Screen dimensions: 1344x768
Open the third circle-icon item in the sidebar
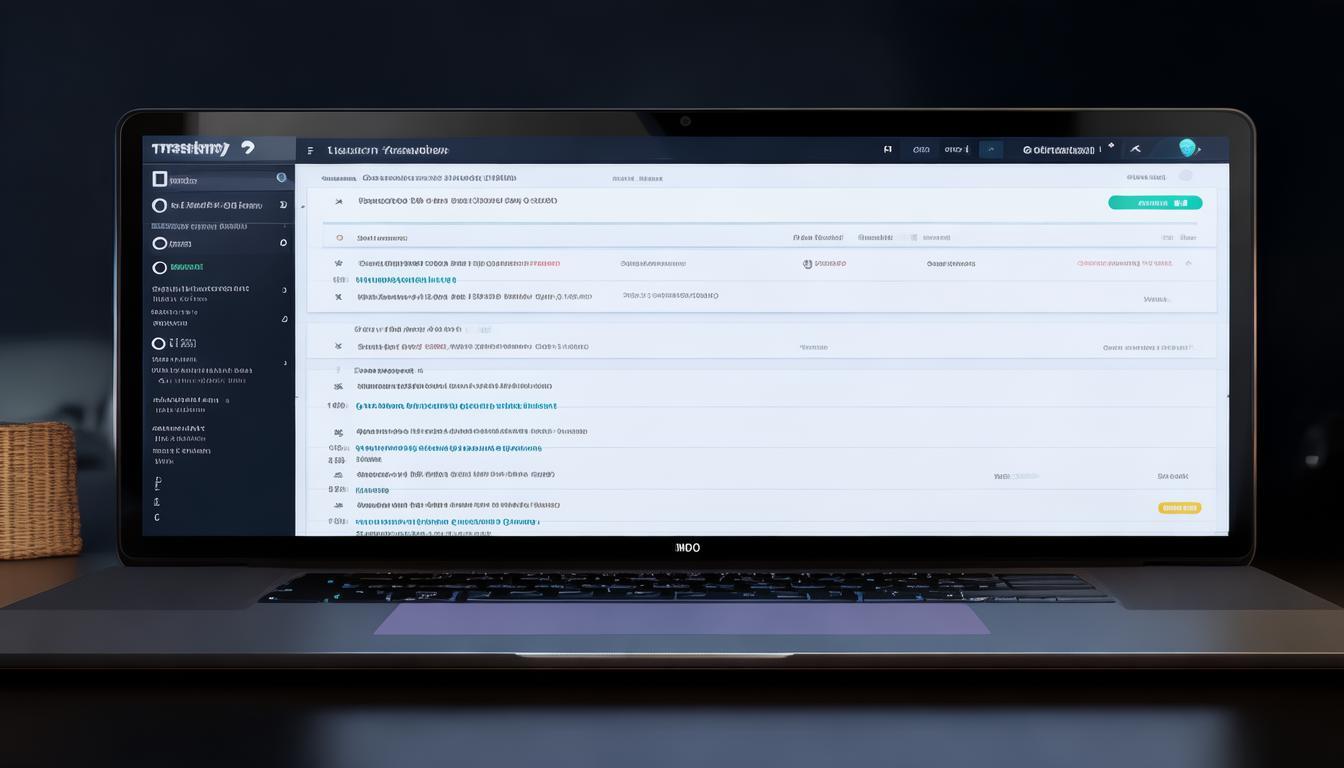(x=159, y=243)
